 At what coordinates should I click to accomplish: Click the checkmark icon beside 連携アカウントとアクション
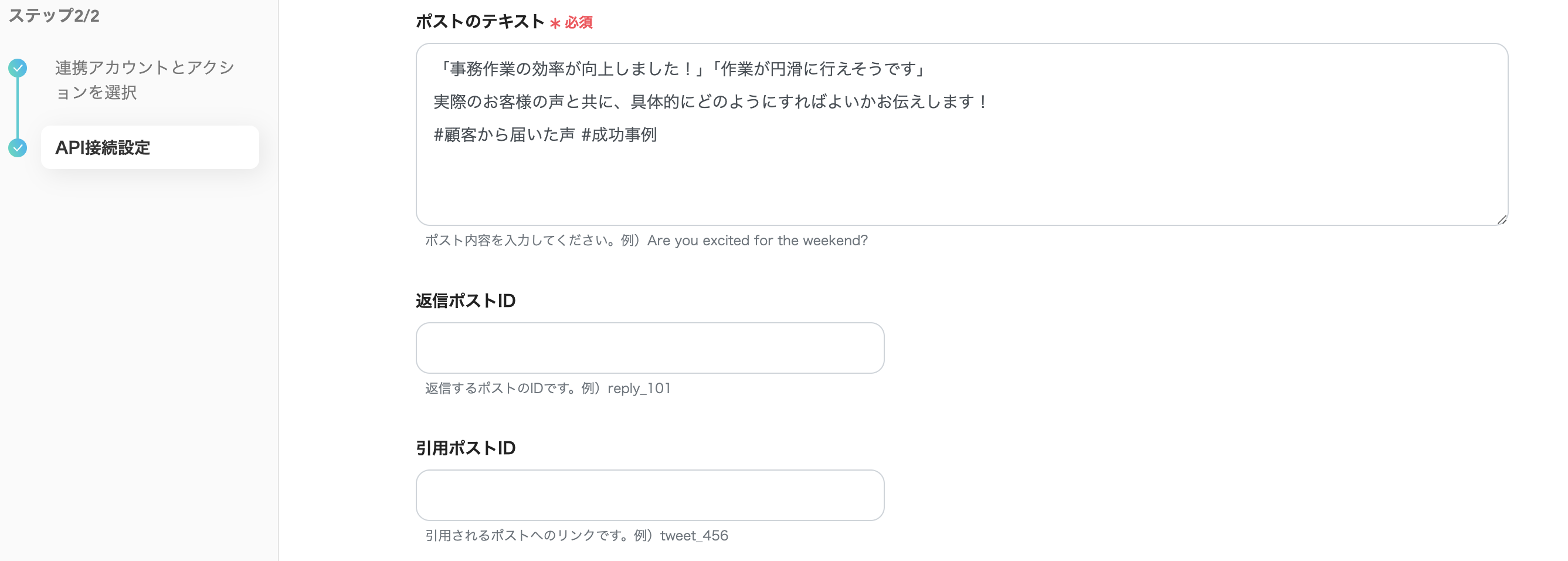19,67
